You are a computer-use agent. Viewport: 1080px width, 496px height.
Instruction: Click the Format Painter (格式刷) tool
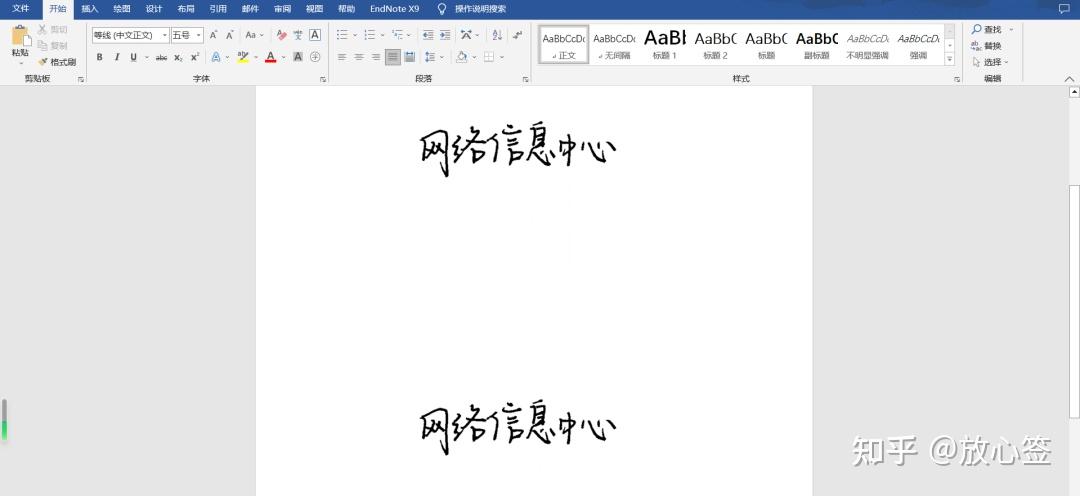click(x=56, y=62)
